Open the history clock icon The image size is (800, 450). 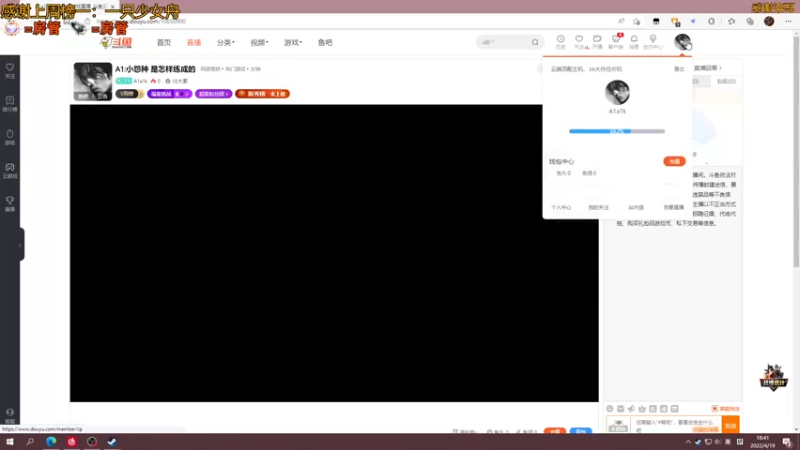561,42
